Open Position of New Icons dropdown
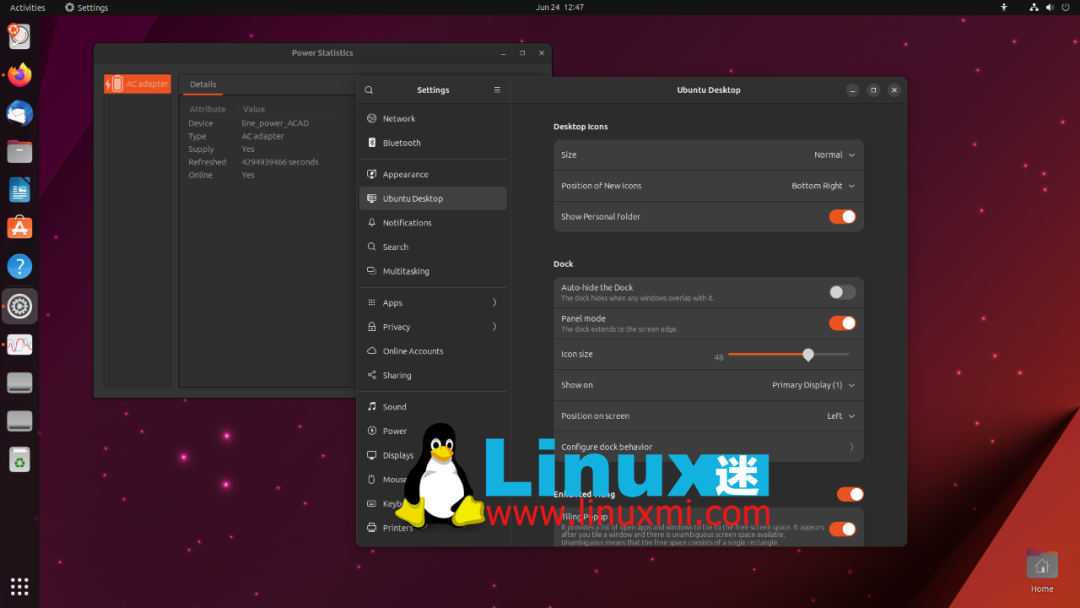1080x608 pixels. (x=823, y=186)
